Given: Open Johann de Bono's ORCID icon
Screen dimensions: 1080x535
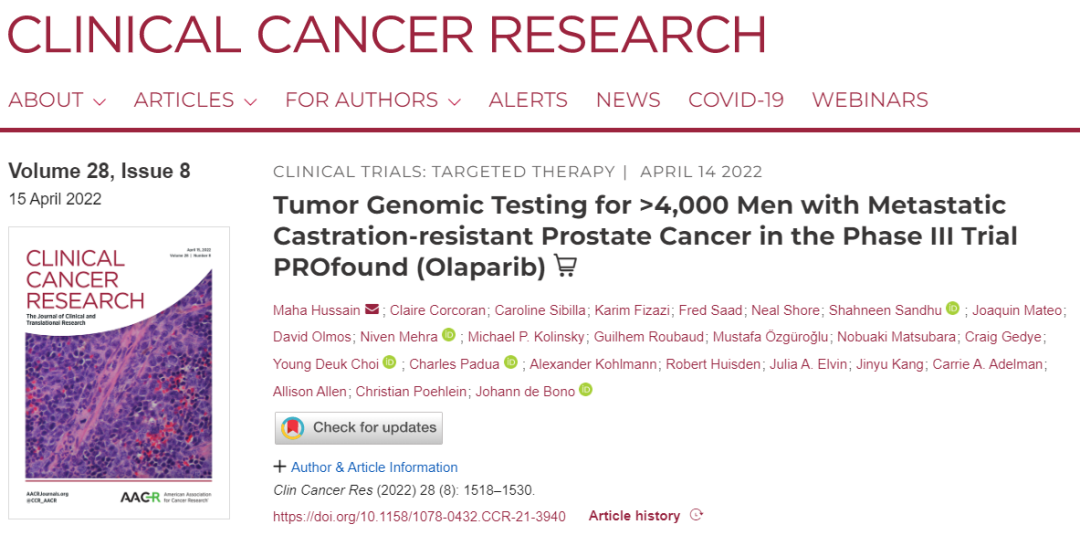Looking at the screenshot, I should 586,390.
